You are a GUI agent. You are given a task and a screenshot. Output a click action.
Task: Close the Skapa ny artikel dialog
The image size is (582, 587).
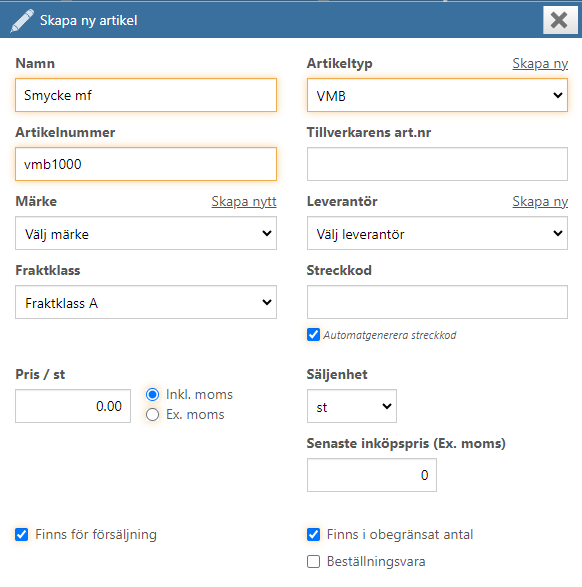[560, 20]
